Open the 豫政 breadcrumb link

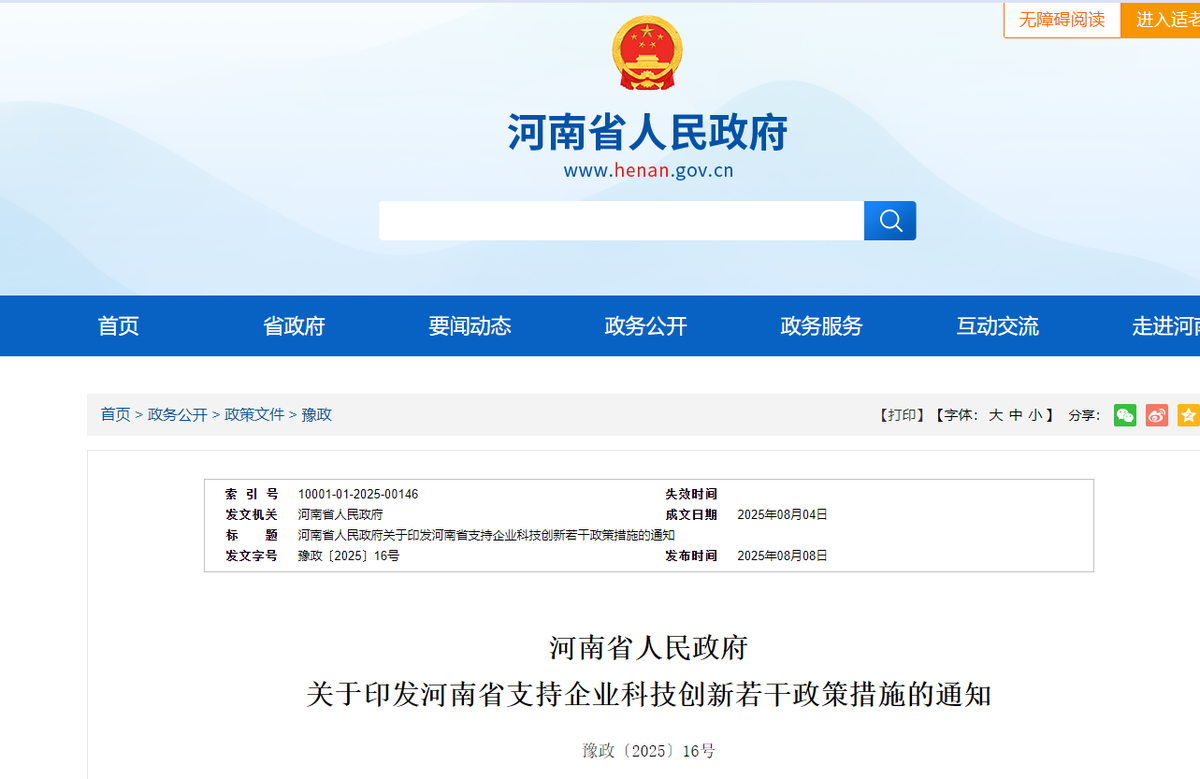317,414
